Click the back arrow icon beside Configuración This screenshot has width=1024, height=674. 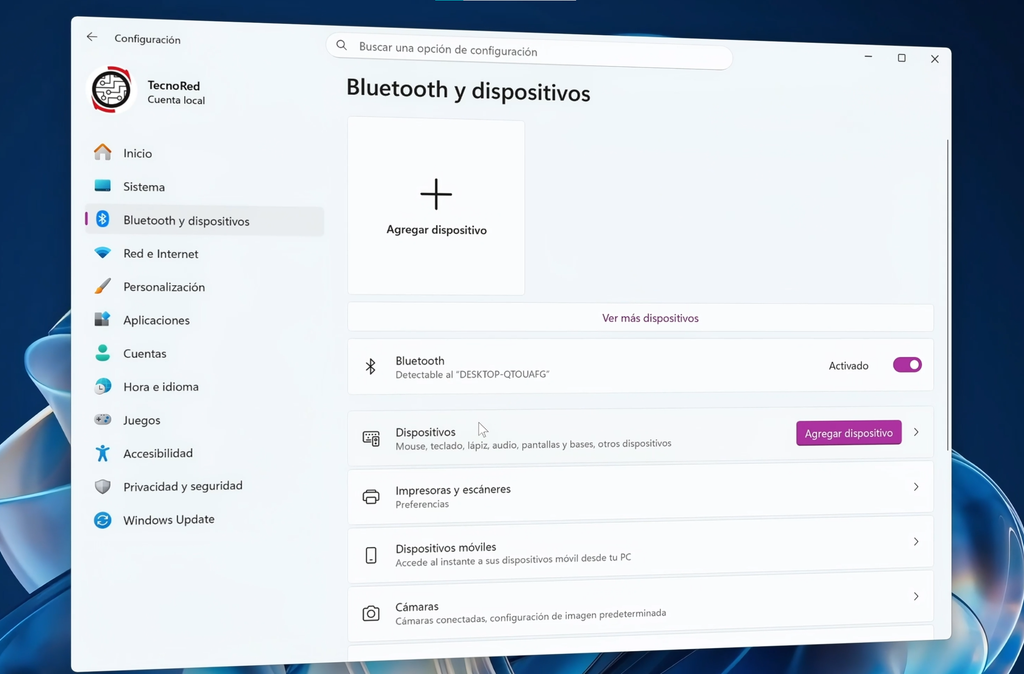pos(92,37)
